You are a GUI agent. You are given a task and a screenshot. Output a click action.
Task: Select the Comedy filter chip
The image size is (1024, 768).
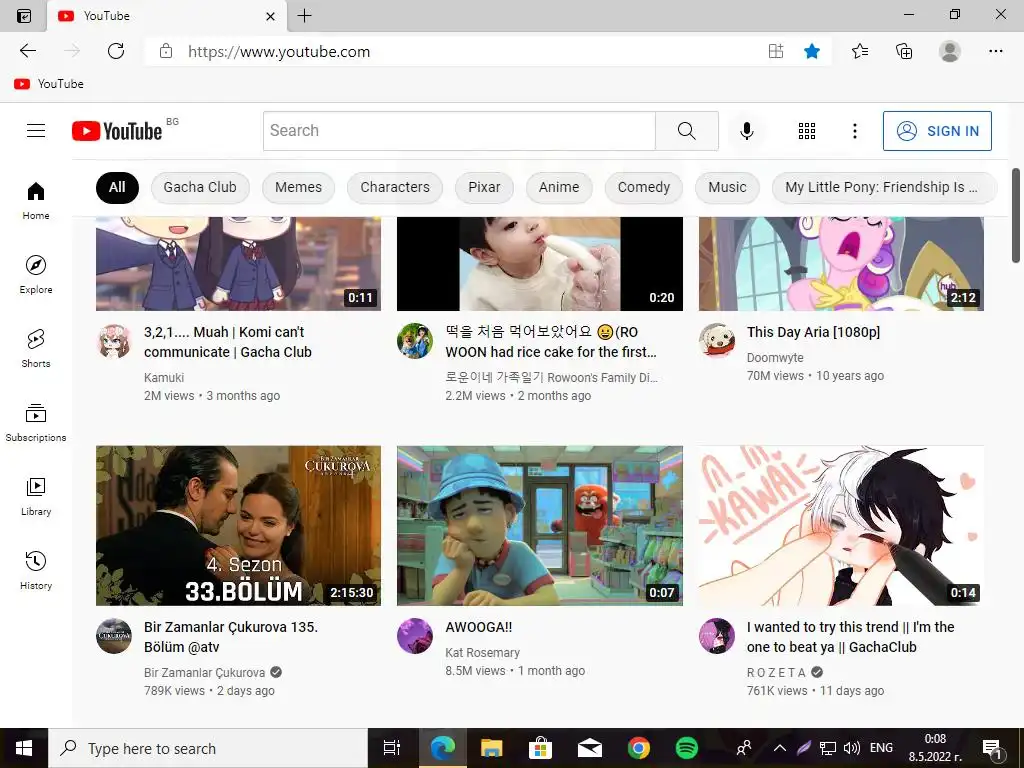644,187
